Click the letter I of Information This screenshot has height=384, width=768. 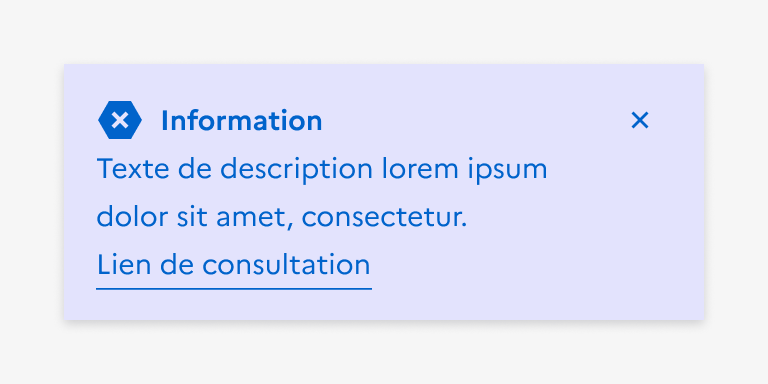pyautogui.click(x=165, y=121)
